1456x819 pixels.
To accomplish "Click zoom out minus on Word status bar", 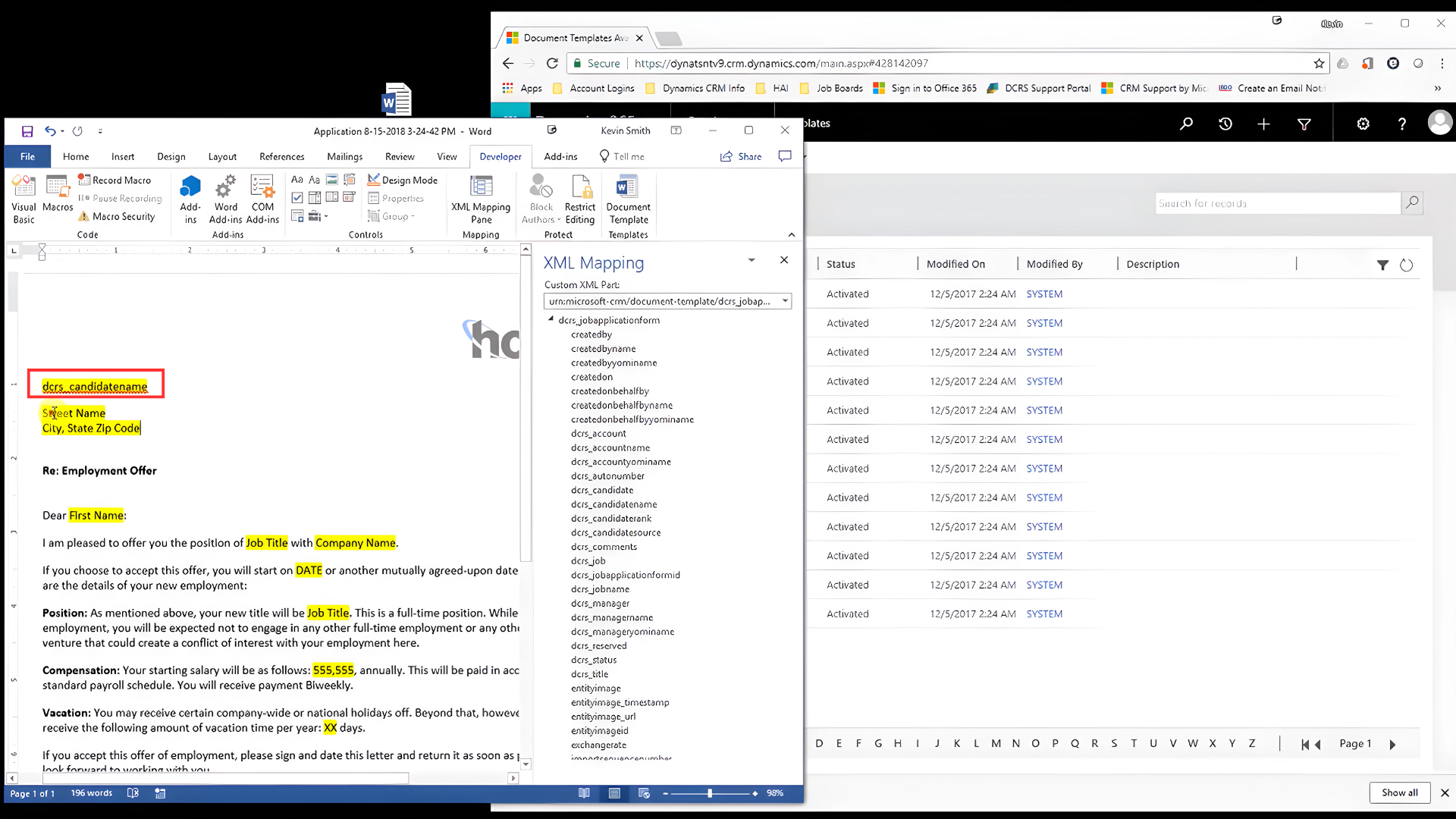I will [x=666, y=793].
